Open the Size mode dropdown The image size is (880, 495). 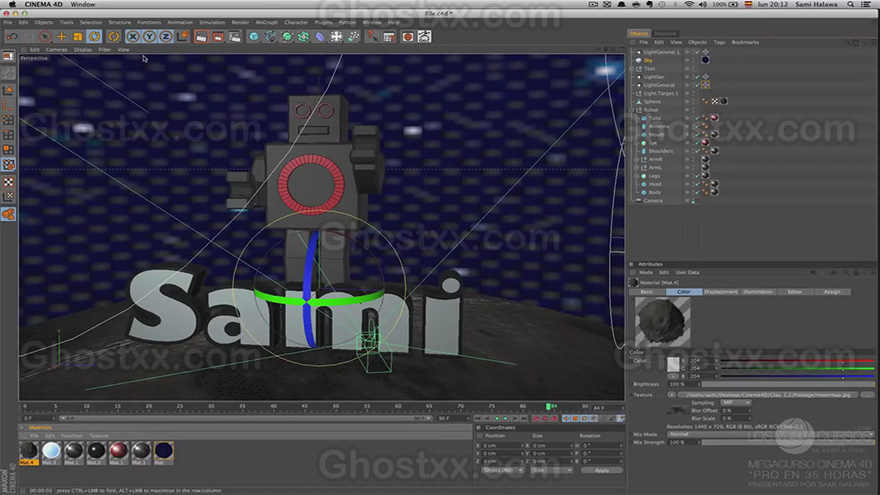click(x=552, y=470)
